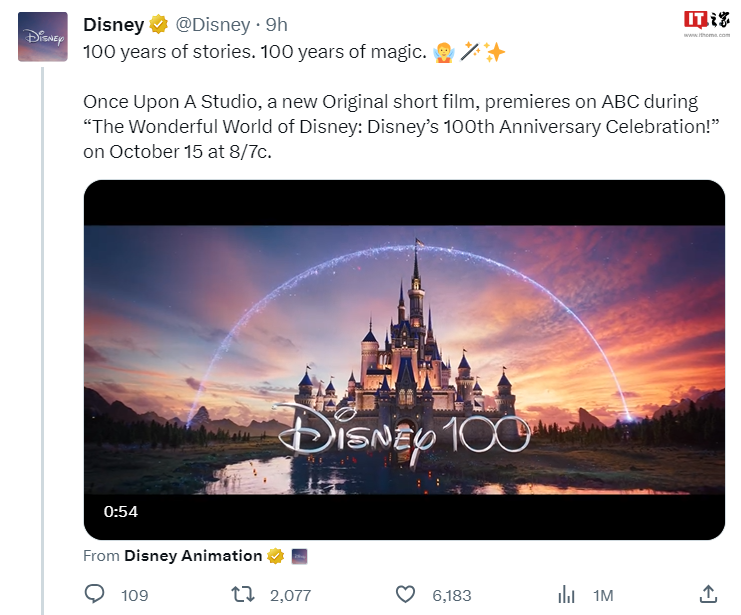Click the share upload icon
This screenshot has height=615, width=741.
coord(708,594)
